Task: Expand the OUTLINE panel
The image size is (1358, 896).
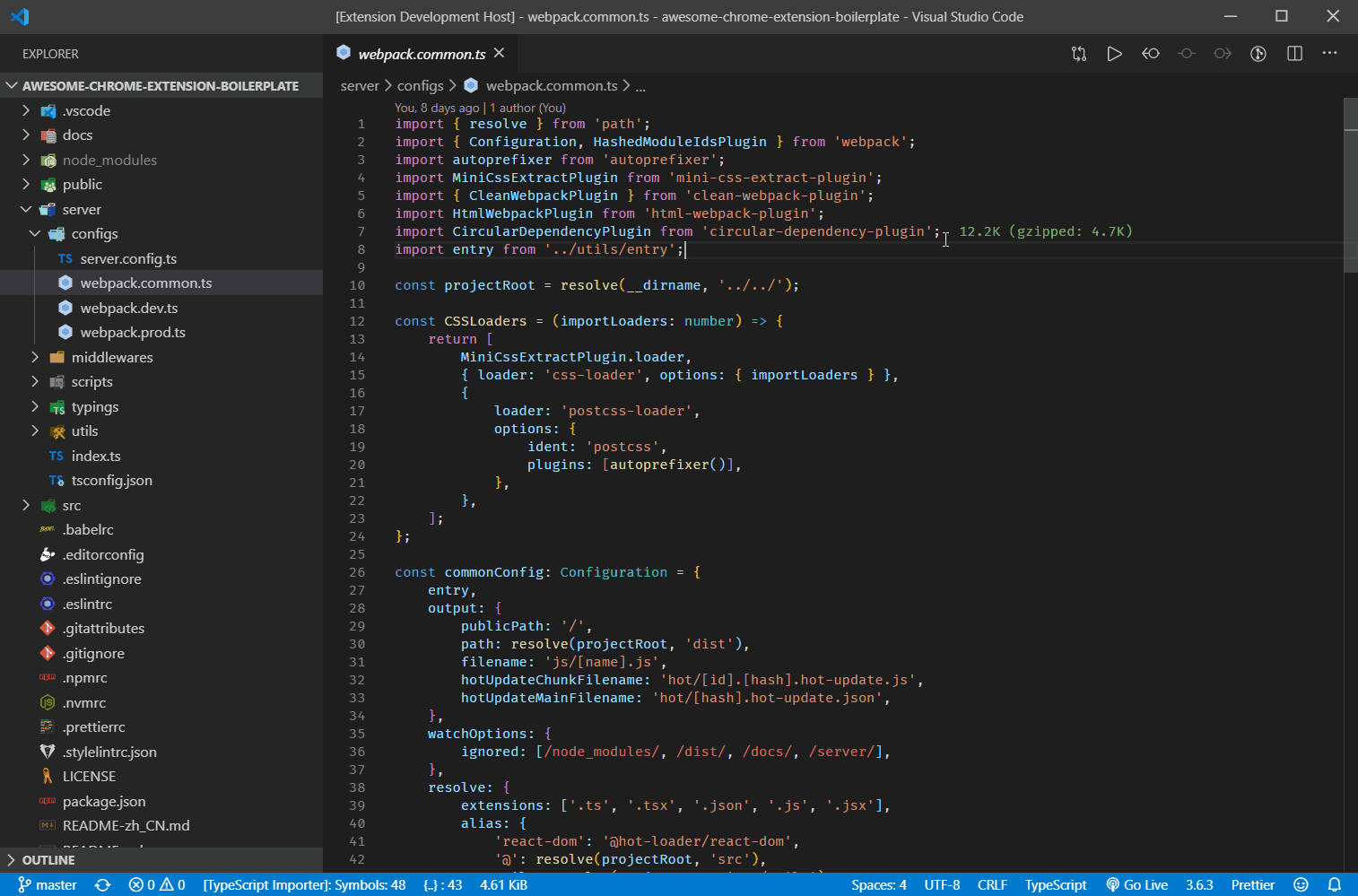Action: pyautogui.click(x=48, y=860)
